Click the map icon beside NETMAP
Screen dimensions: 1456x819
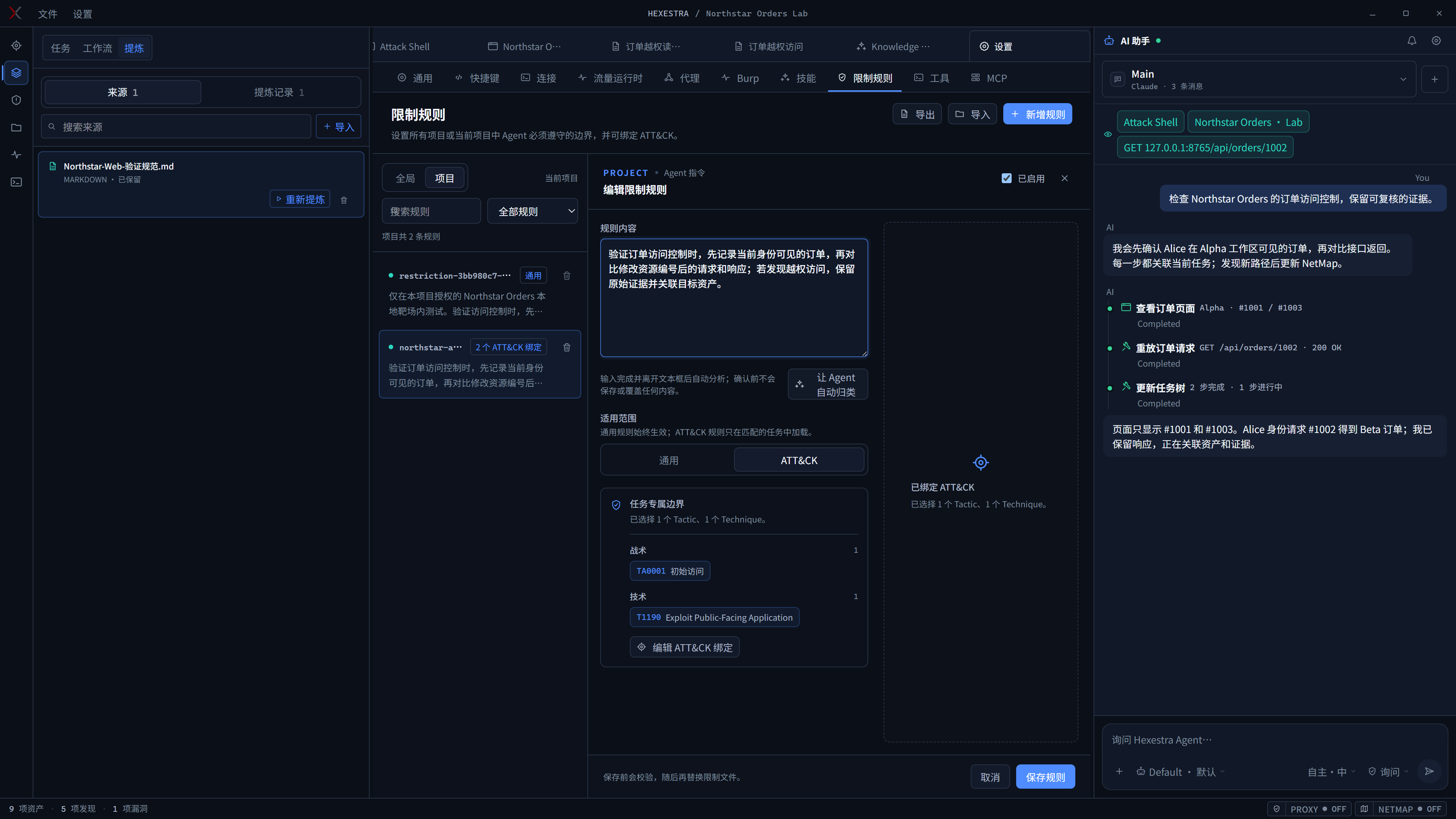(1365, 809)
